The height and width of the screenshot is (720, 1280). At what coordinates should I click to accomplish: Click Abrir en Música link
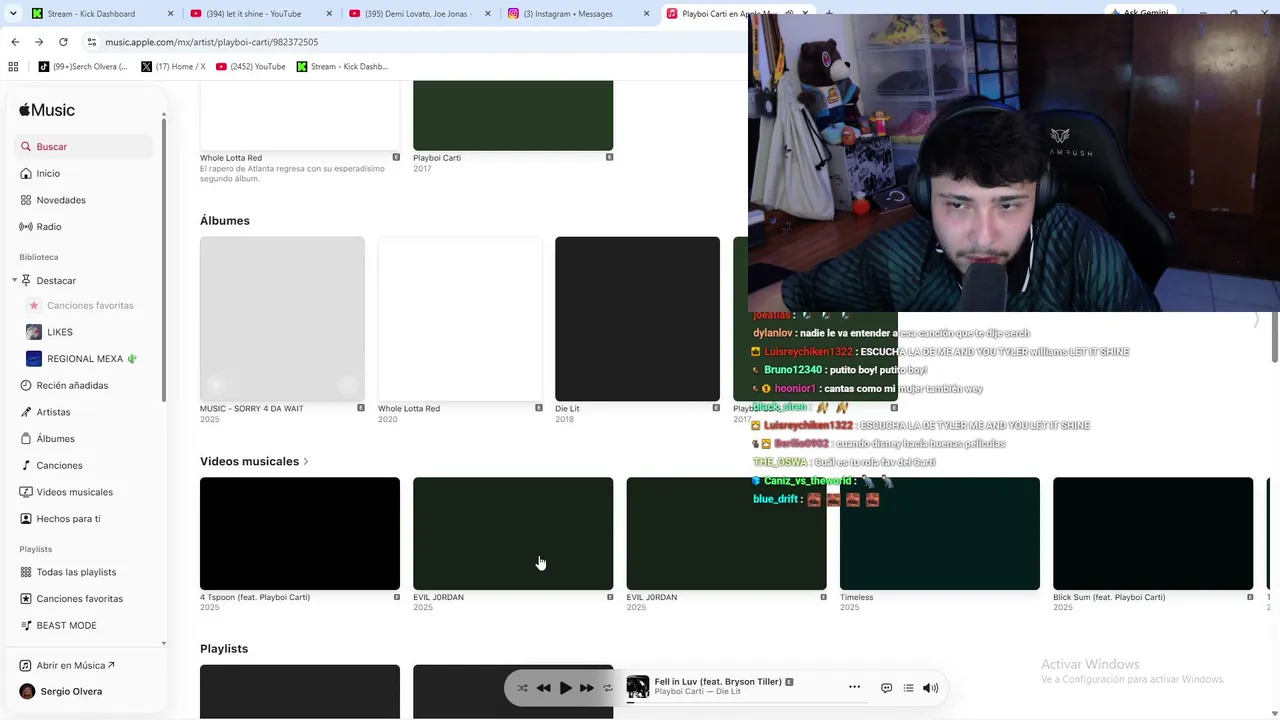75,666
